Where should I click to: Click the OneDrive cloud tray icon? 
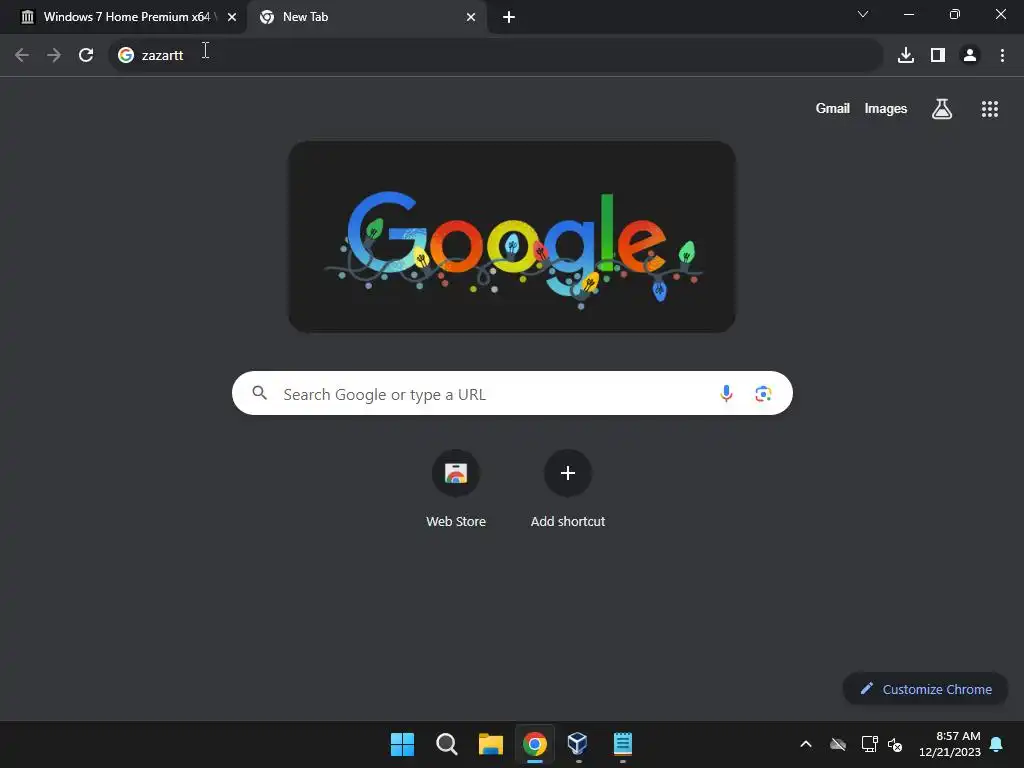coord(838,744)
